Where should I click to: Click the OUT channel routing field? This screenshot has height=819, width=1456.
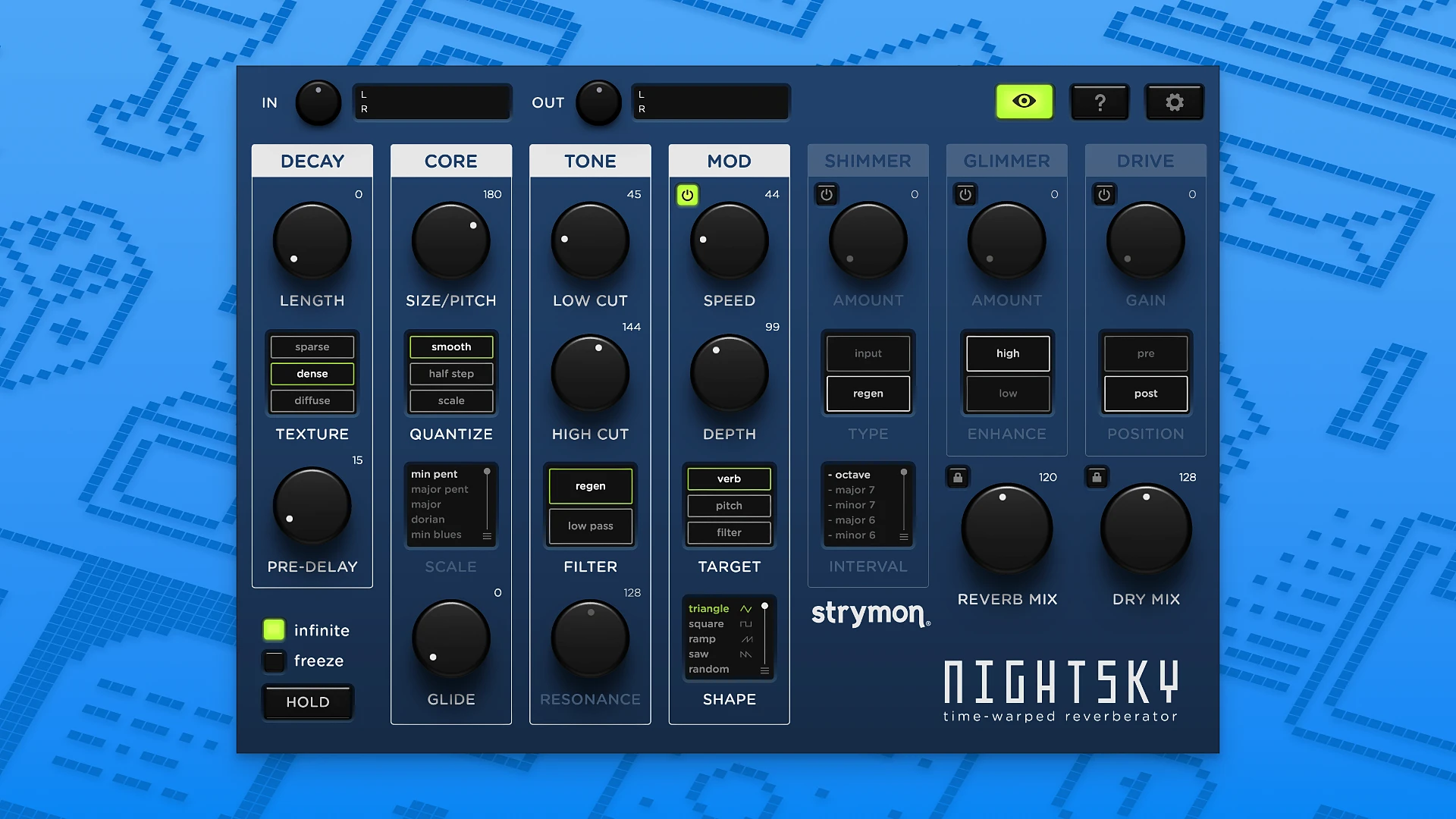pos(710,102)
